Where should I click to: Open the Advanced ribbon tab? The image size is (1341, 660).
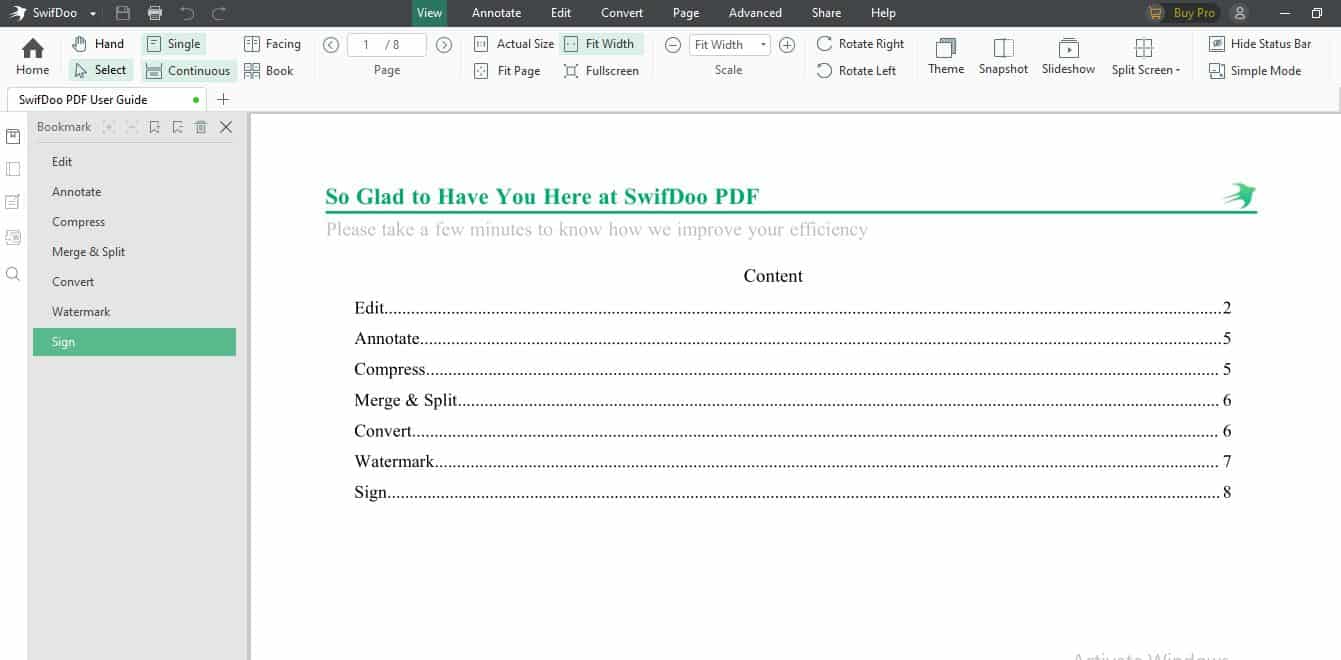point(755,13)
